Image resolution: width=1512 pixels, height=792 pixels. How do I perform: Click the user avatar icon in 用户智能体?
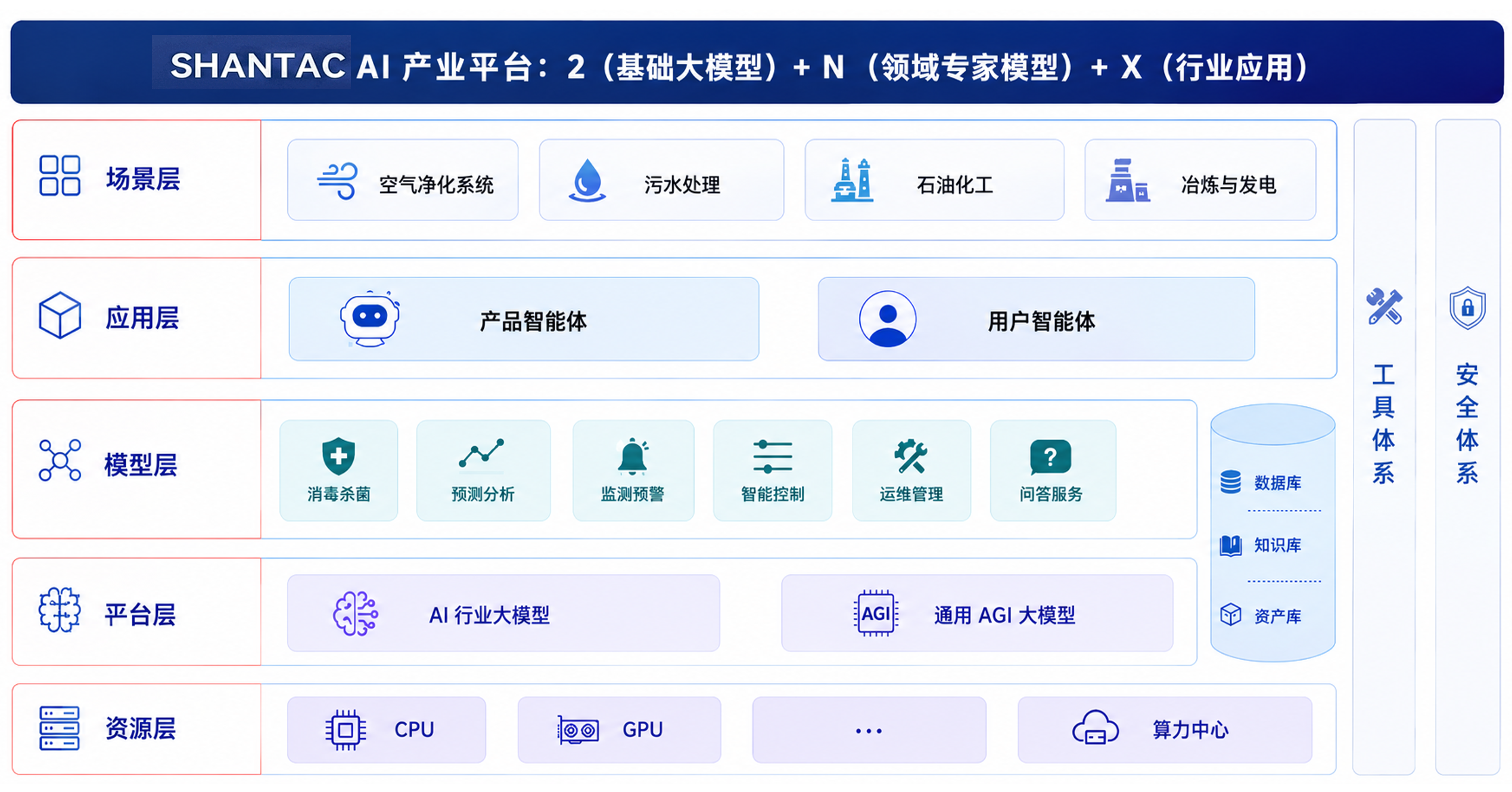point(888,319)
